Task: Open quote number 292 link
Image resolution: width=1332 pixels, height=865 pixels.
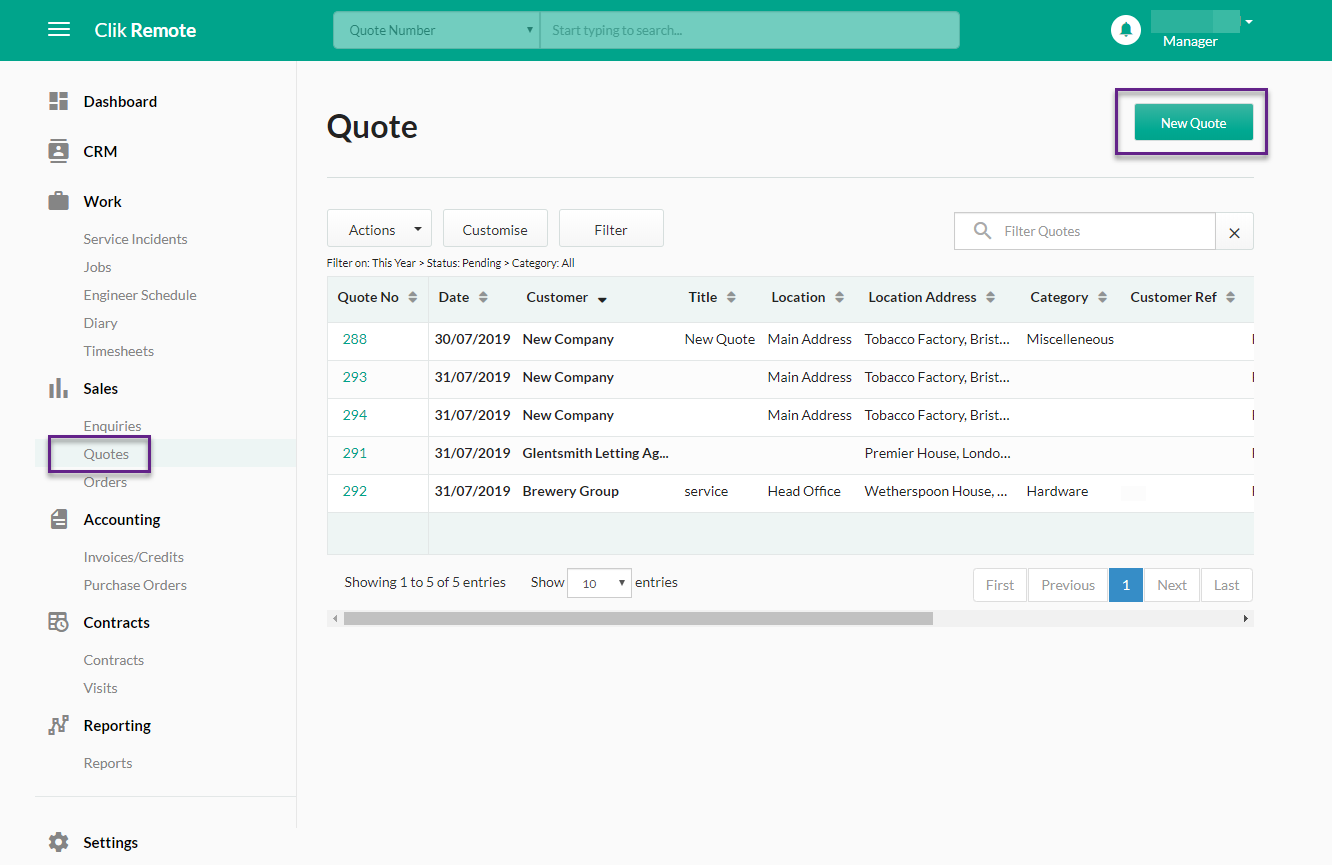Action: pos(355,491)
